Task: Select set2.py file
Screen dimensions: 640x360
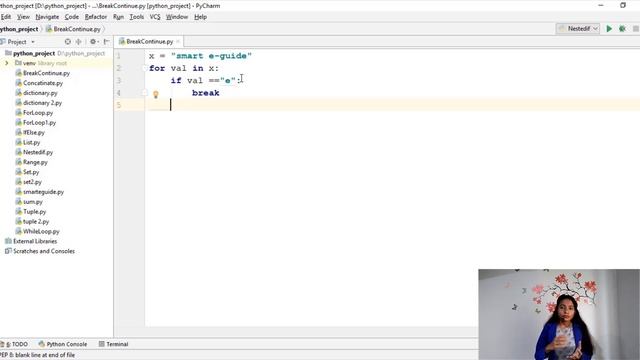Action: click(x=32, y=182)
